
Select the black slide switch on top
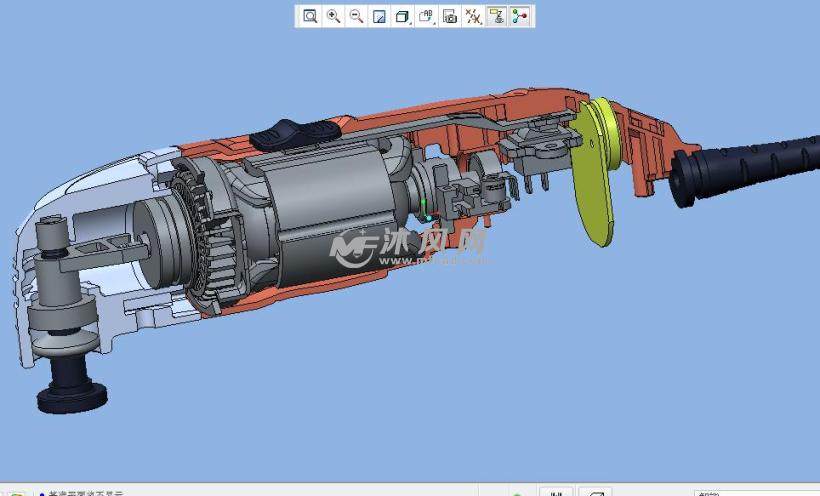pyautogui.click(x=292, y=133)
